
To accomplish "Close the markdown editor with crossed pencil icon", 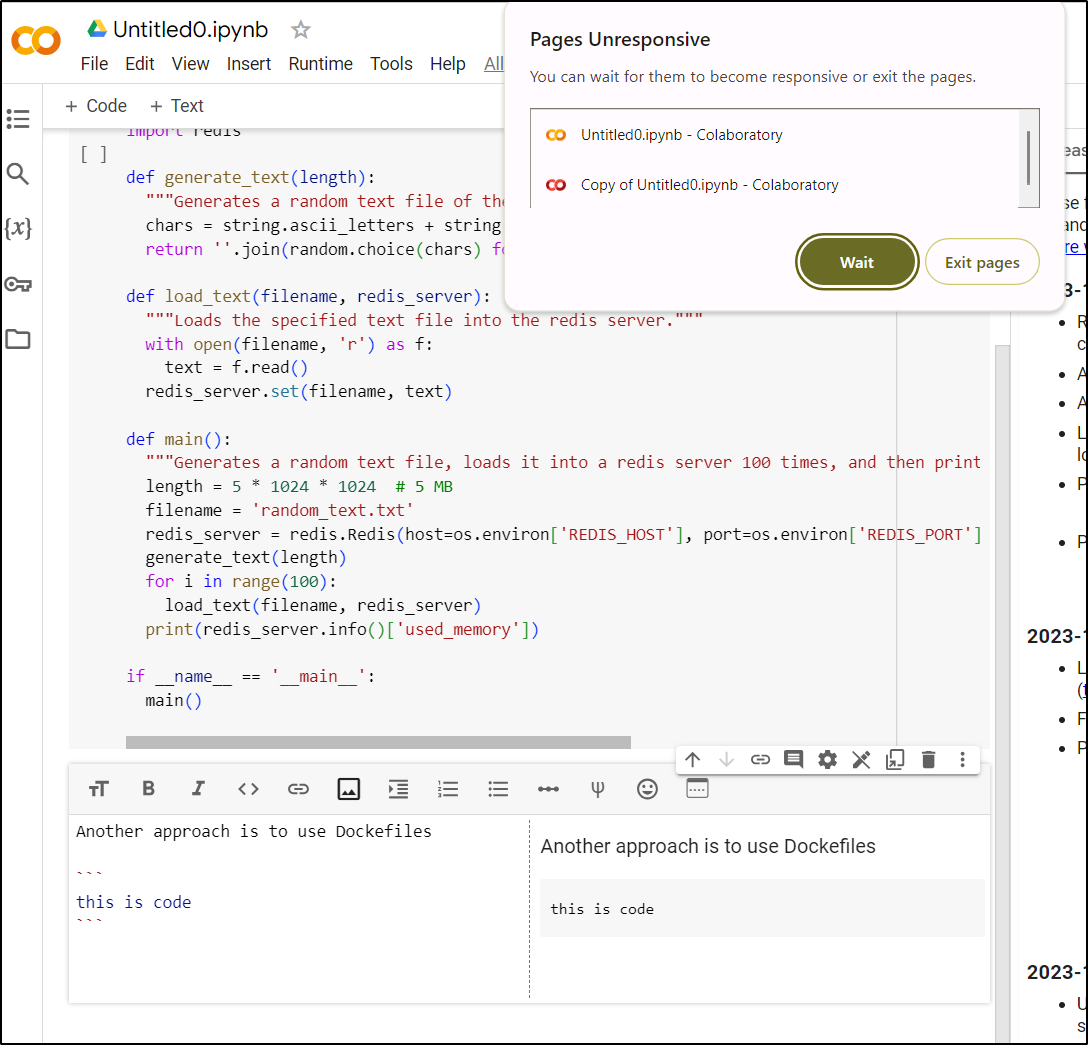I will point(861,760).
